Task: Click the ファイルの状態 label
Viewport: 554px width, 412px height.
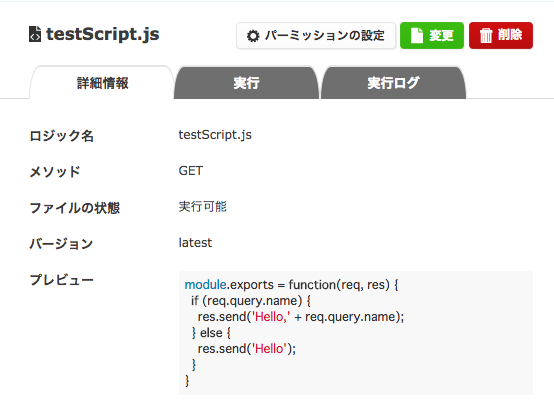Action: pyautogui.click(x=75, y=208)
